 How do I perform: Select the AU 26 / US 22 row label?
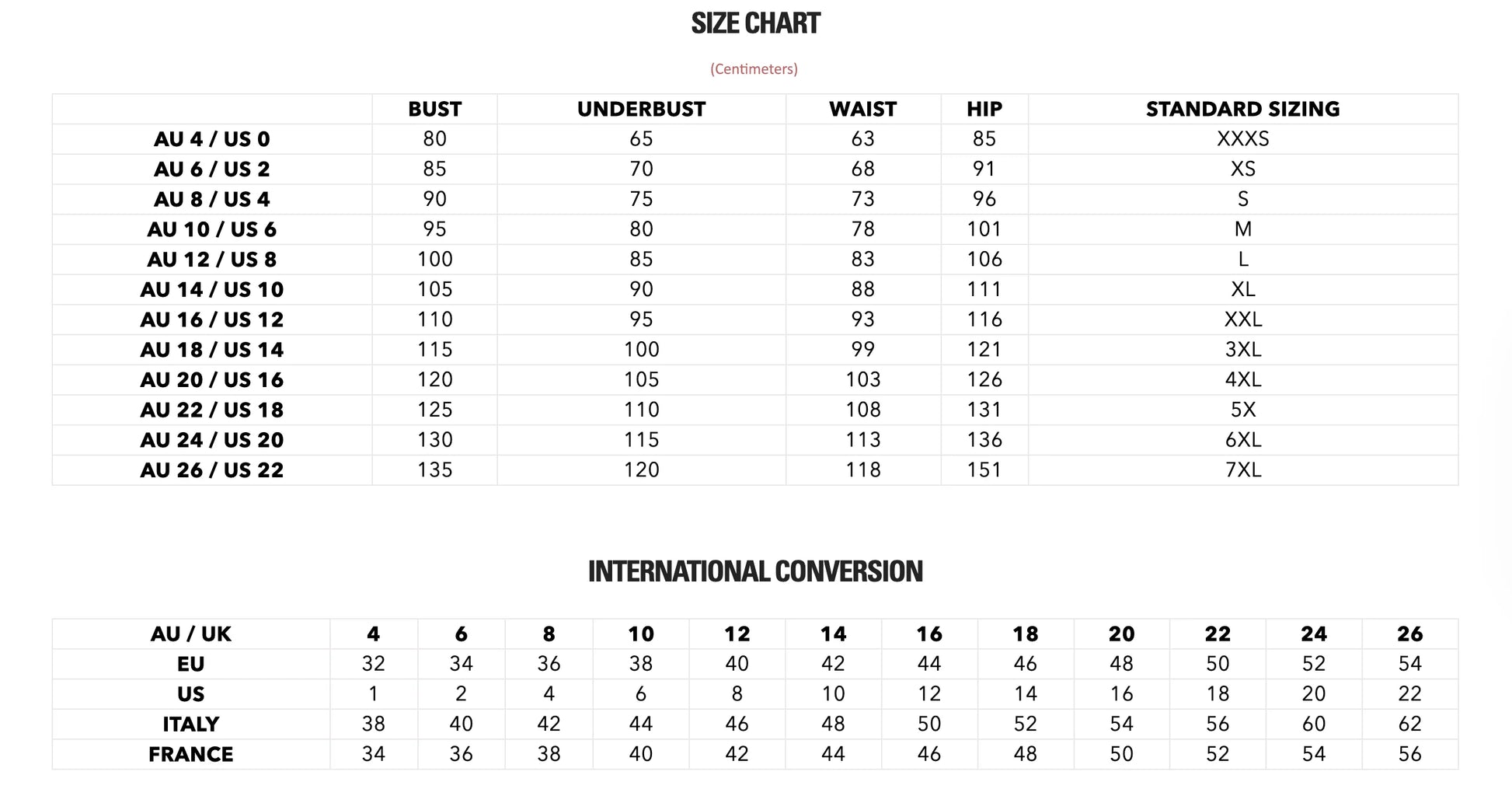click(211, 471)
